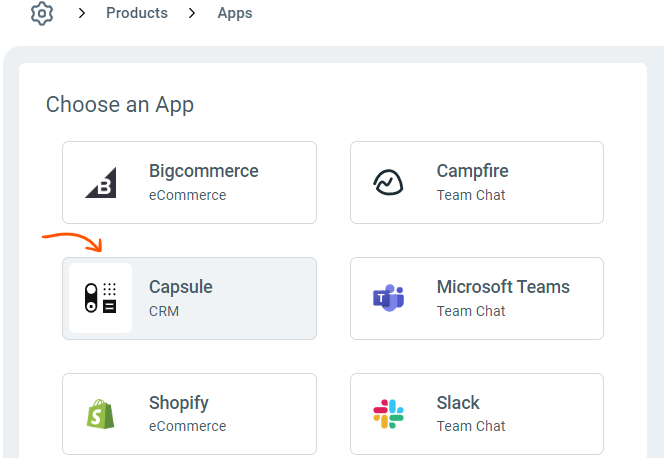The height and width of the screenshot is (460, 665).
Task: Click the chevron after the gear icon
Action: point(82,14)
